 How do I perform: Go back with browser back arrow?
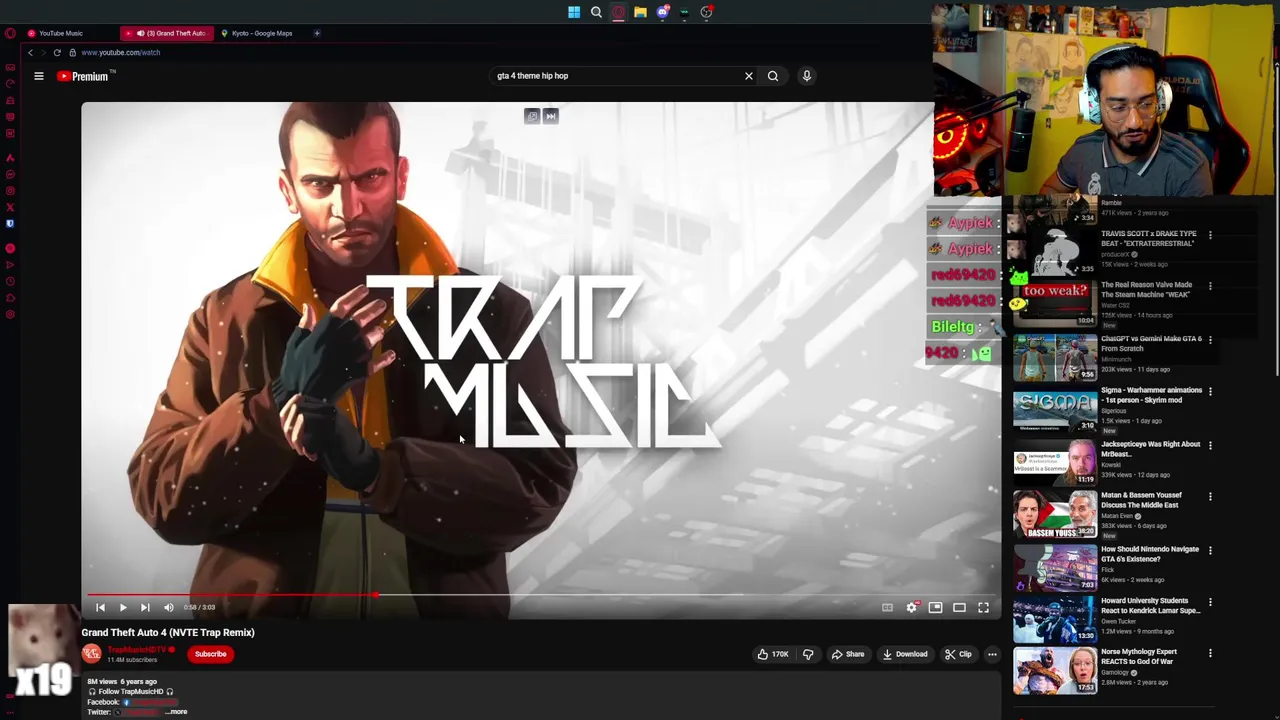(x=31, y=52)
